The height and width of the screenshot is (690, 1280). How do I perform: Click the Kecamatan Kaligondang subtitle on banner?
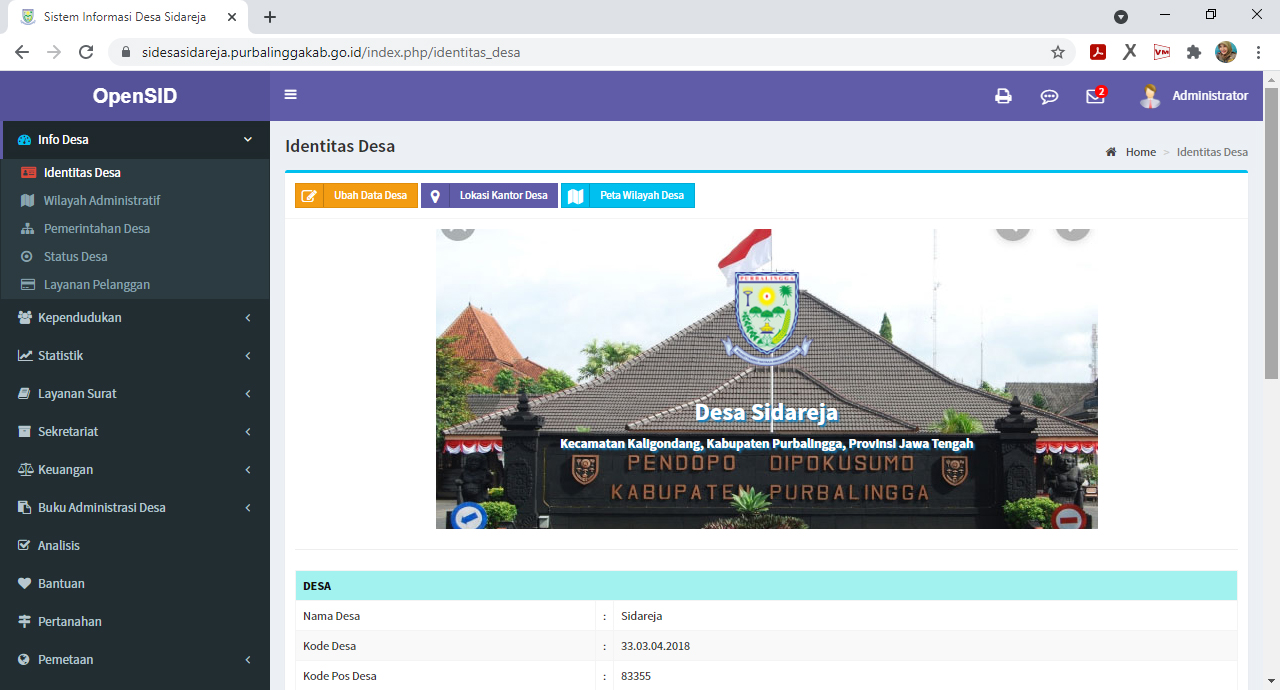tap(766, 444)
